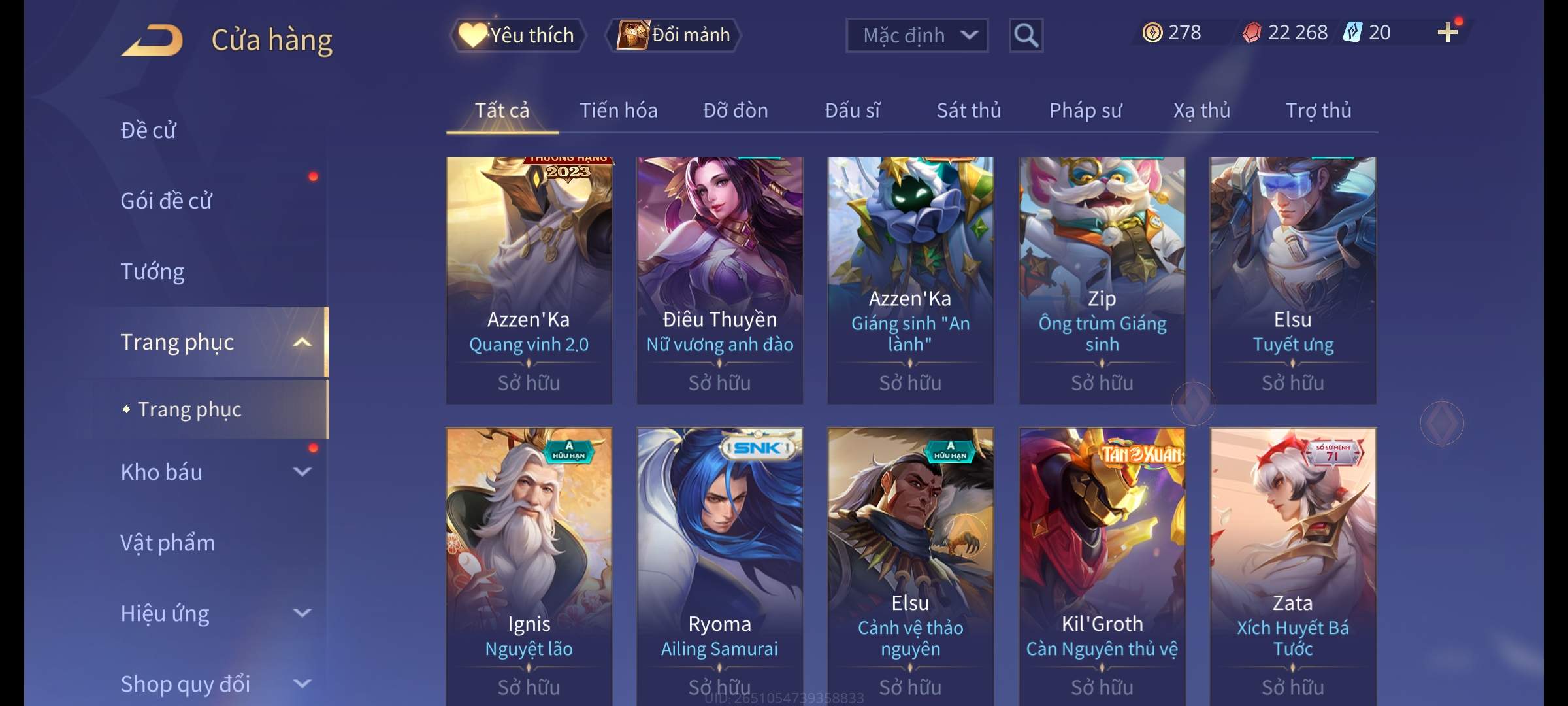Expand Shop quy đổi sidebar section
Image resolution: width=1568 pixels, height=706 pixels.
(x=302, y=683)
